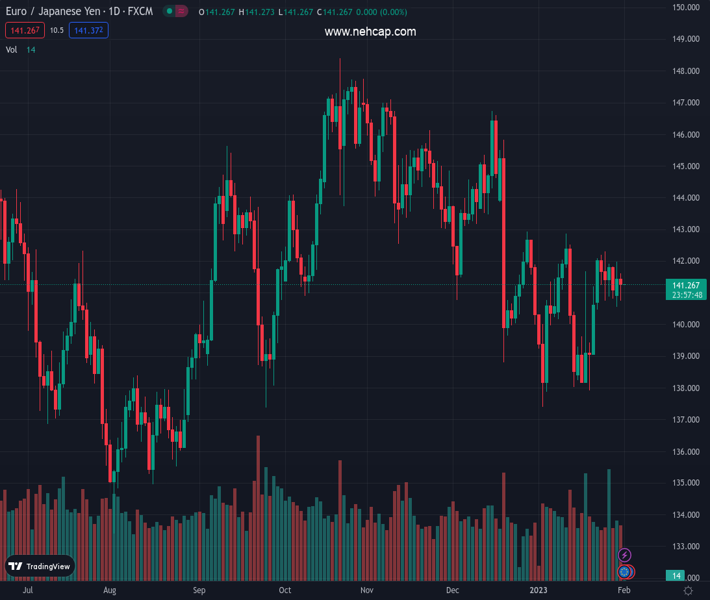
Task: Click the purple lightning event marker
Action: (625, 555)
